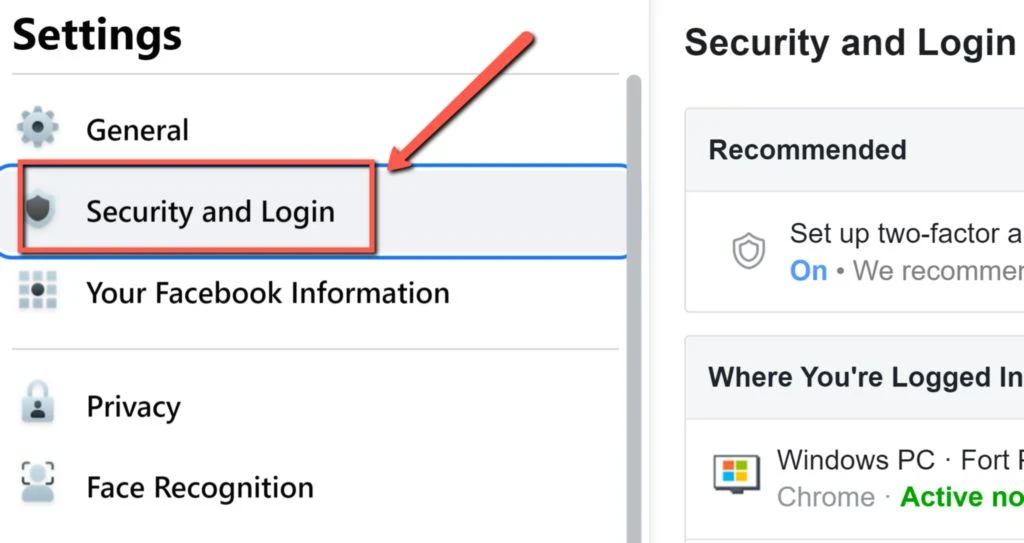
Task: Click the Your Facebook Information grid icon
Action: pos(38,289)
